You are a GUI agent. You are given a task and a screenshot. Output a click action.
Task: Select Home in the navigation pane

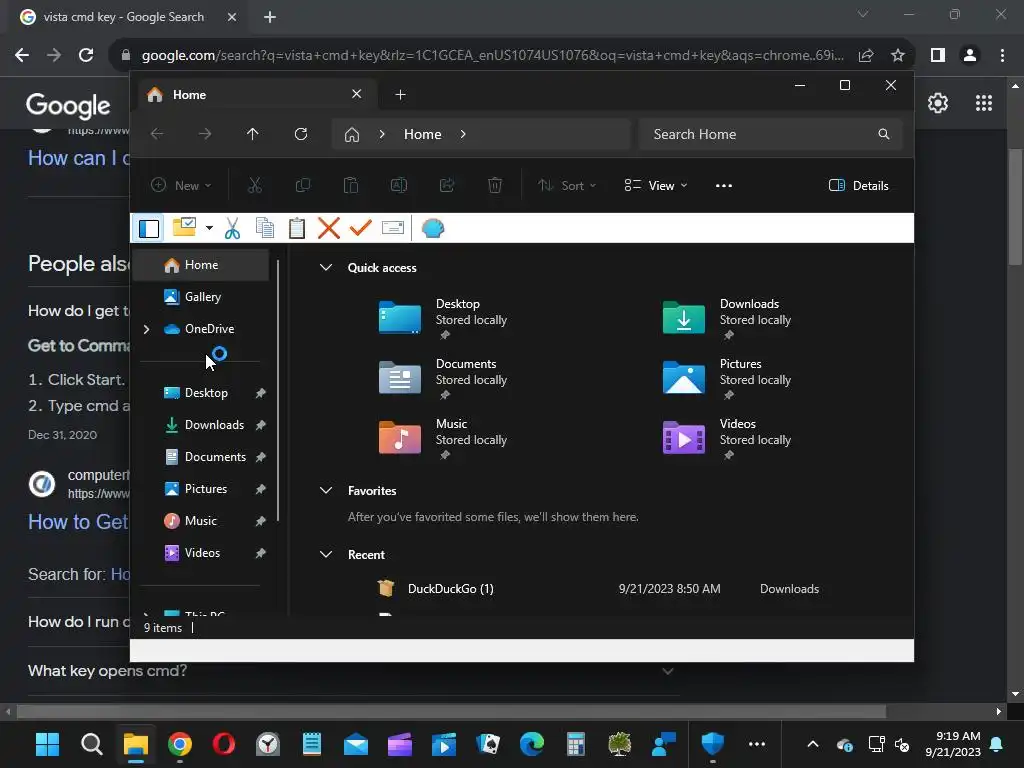[201, 265]
